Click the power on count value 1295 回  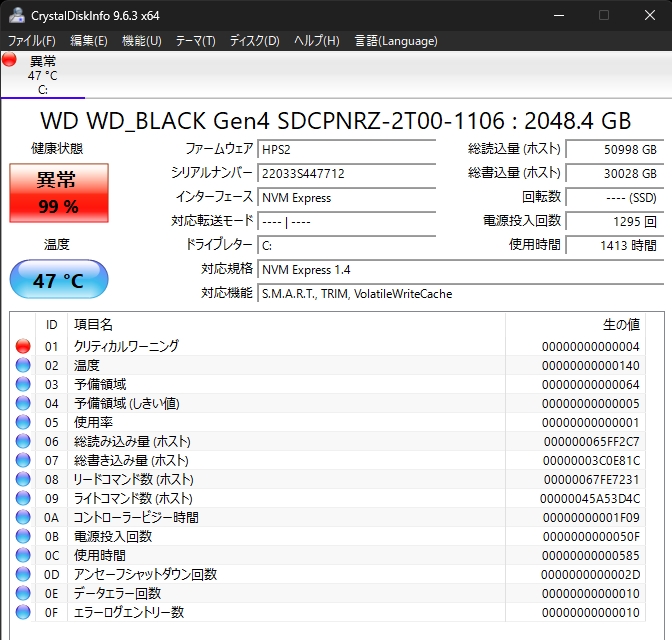point(615,221)
